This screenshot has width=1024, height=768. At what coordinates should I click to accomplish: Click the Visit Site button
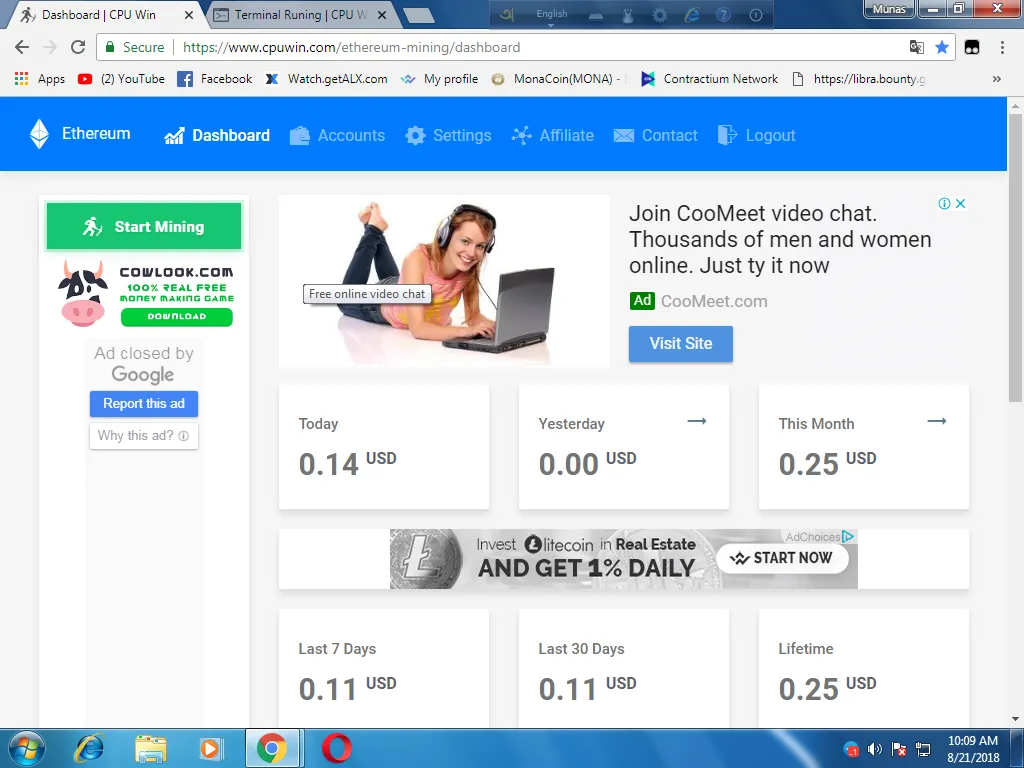tap(681, 343)
